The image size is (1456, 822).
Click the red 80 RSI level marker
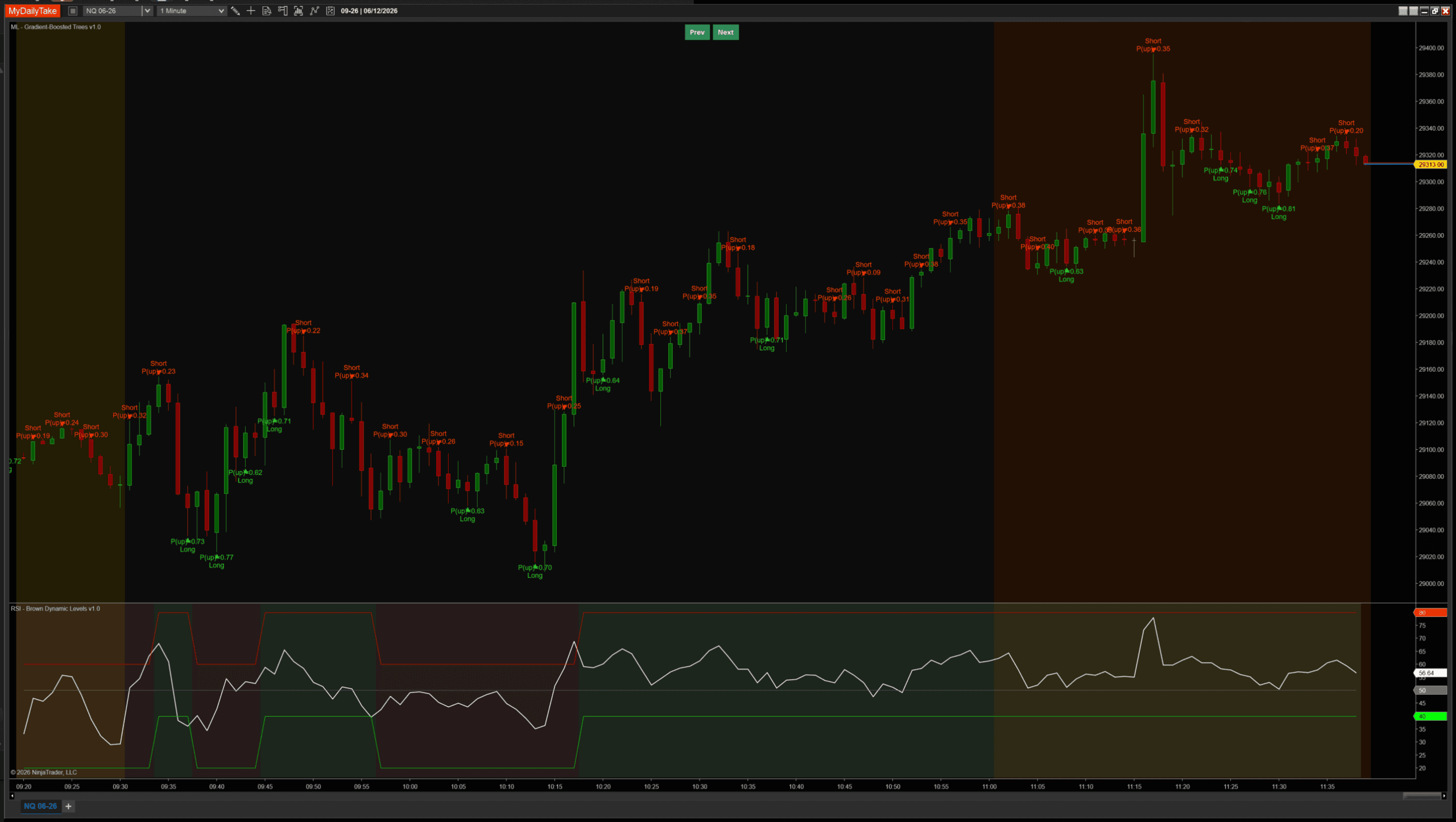coord(1430,613)
